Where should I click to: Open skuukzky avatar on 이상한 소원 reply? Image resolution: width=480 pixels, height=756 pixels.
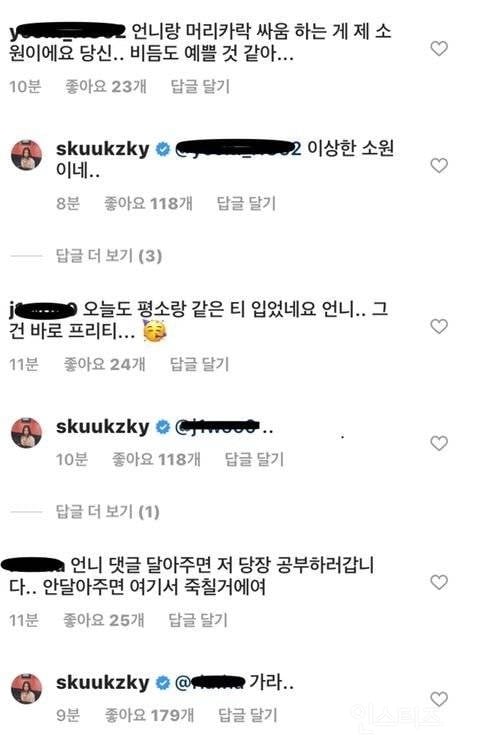27,155
